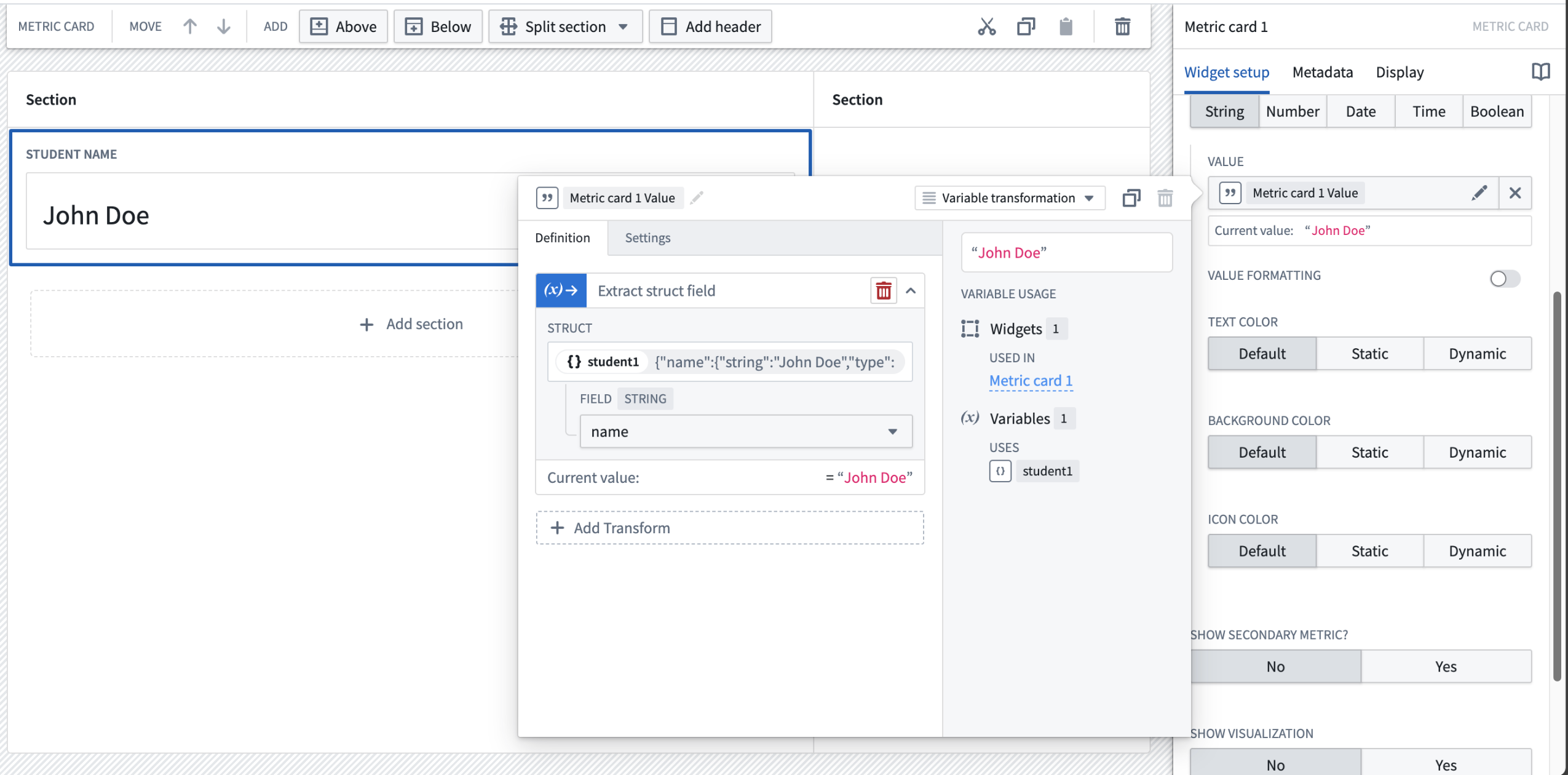The image size is (1568, 775).
Task: Set Icon Color to Dynamic
Action: 1477,551
